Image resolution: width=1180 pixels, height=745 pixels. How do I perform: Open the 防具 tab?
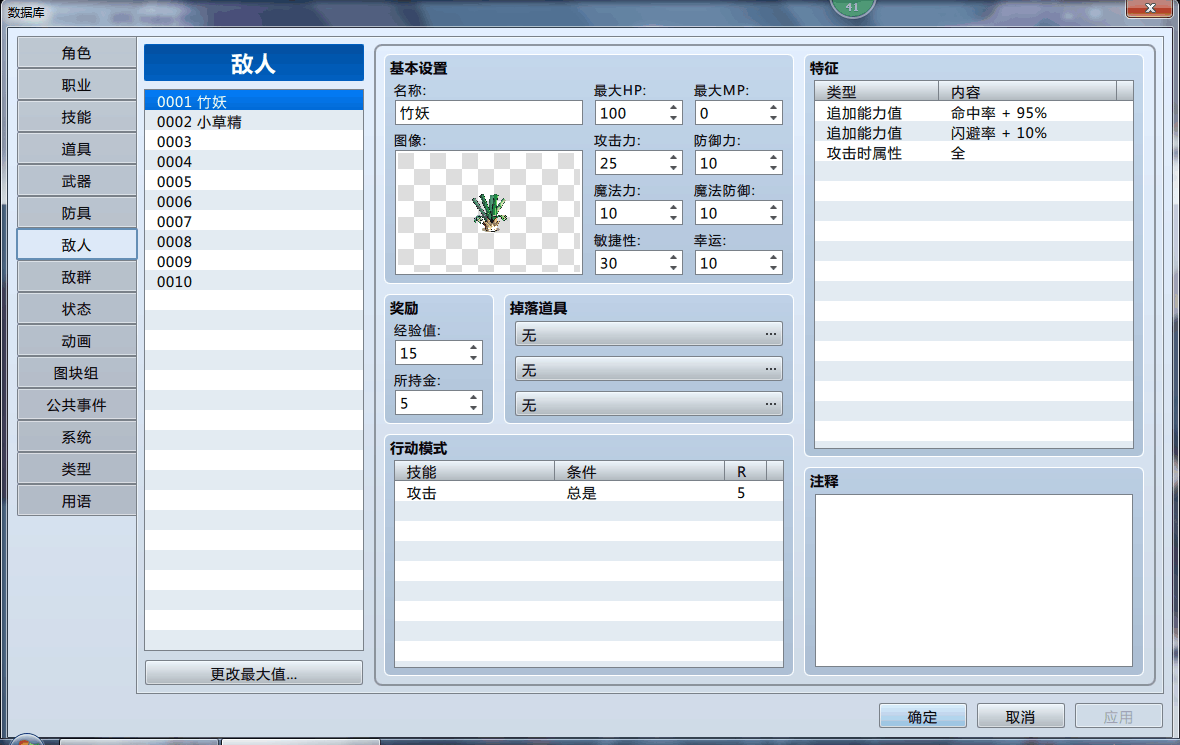[x=77, y=213]
